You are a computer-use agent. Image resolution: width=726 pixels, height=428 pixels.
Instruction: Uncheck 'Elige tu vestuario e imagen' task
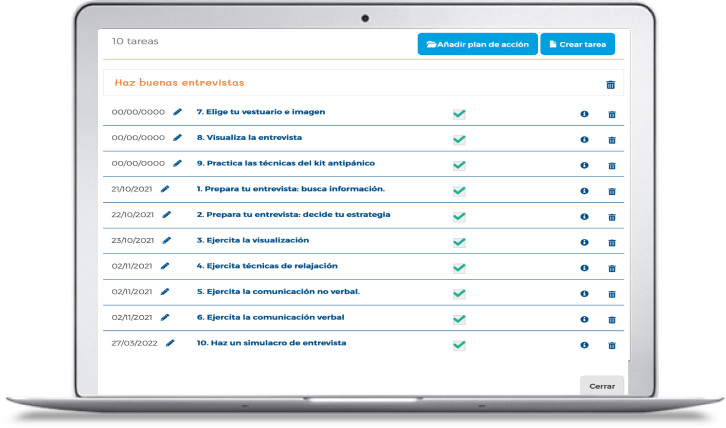click(459, 114)
